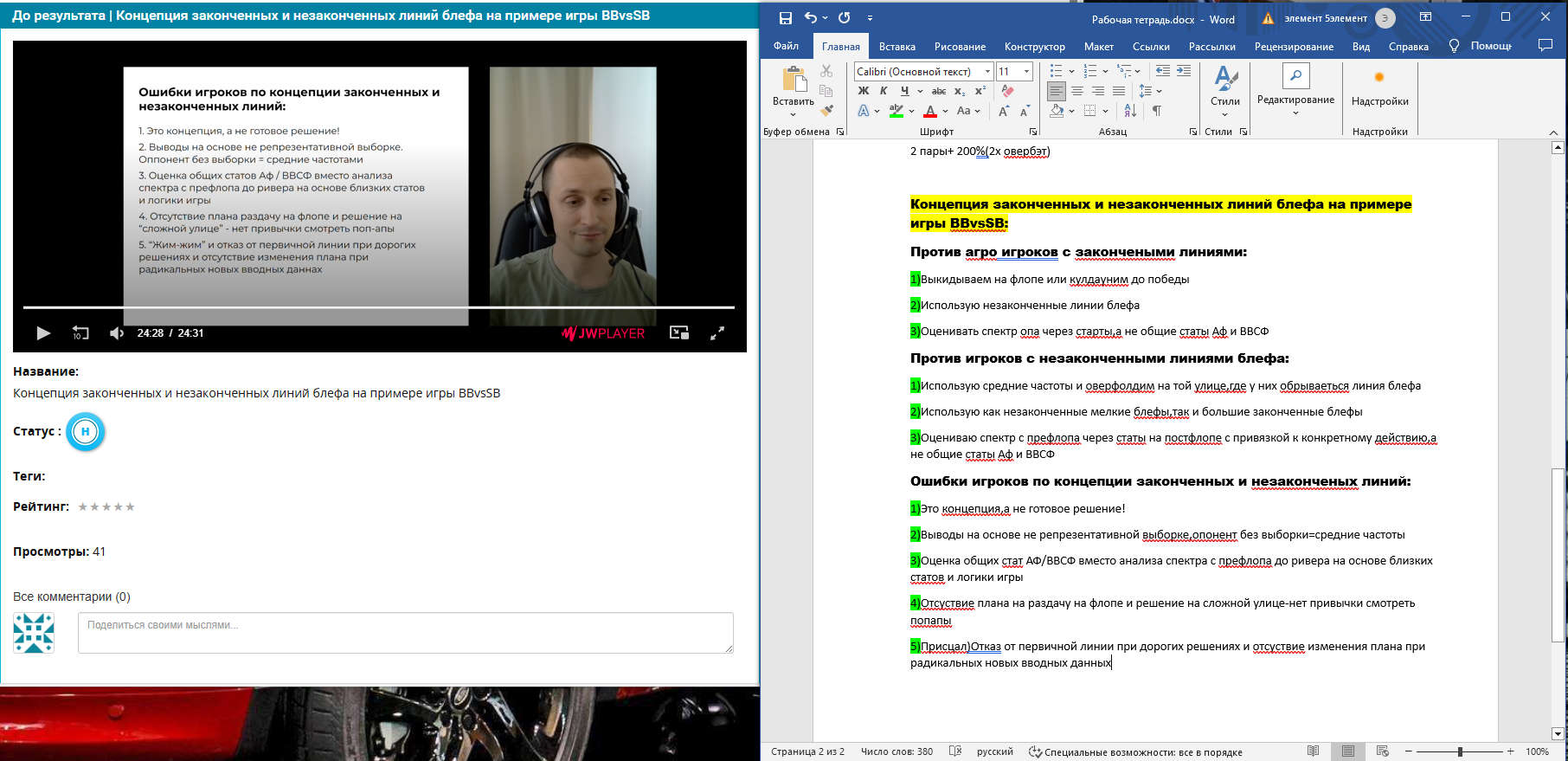
Task: Toggle bold Ж formatting
Action: (864, 91)
